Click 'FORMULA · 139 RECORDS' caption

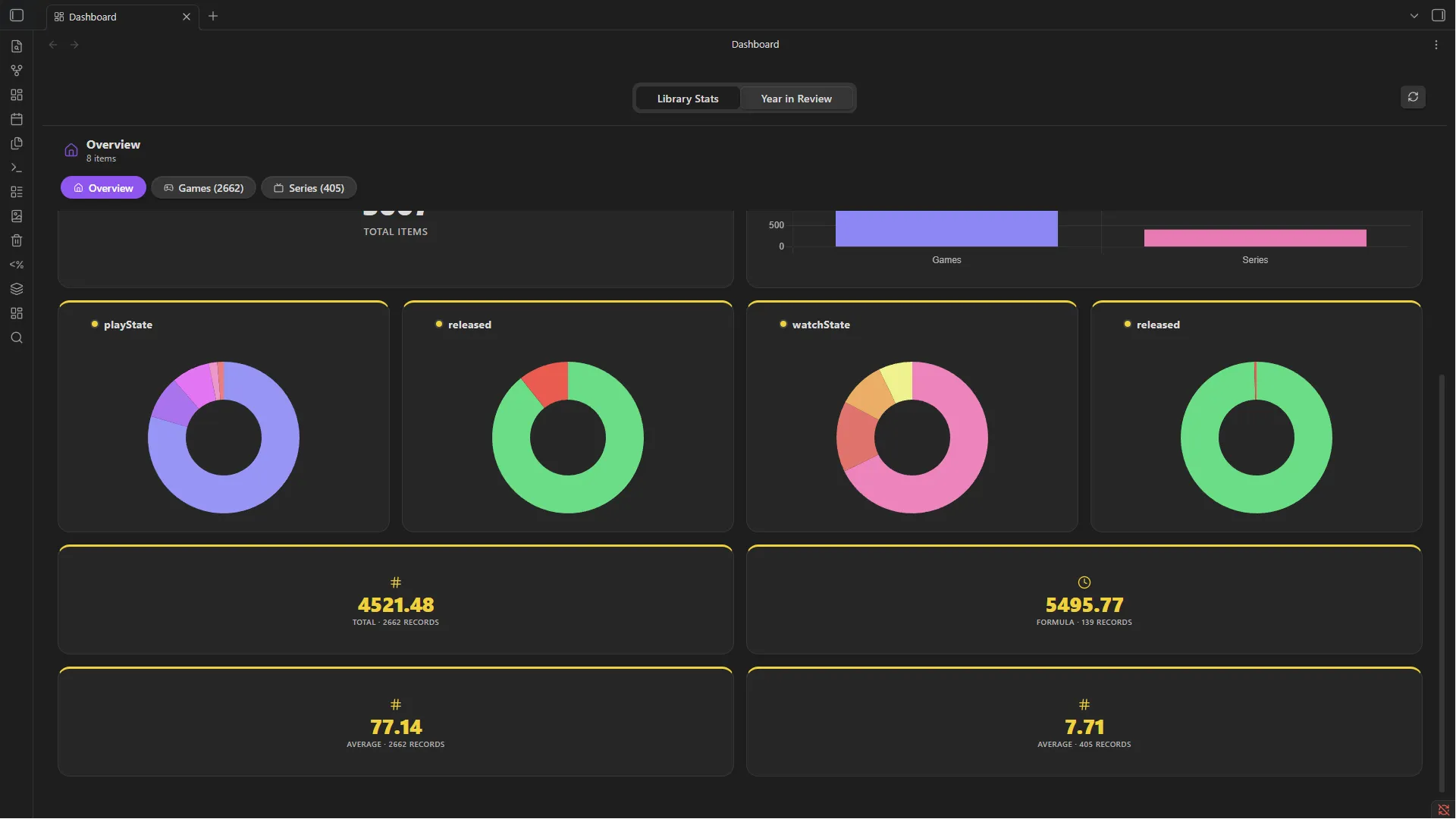[x=1084, y=623]
